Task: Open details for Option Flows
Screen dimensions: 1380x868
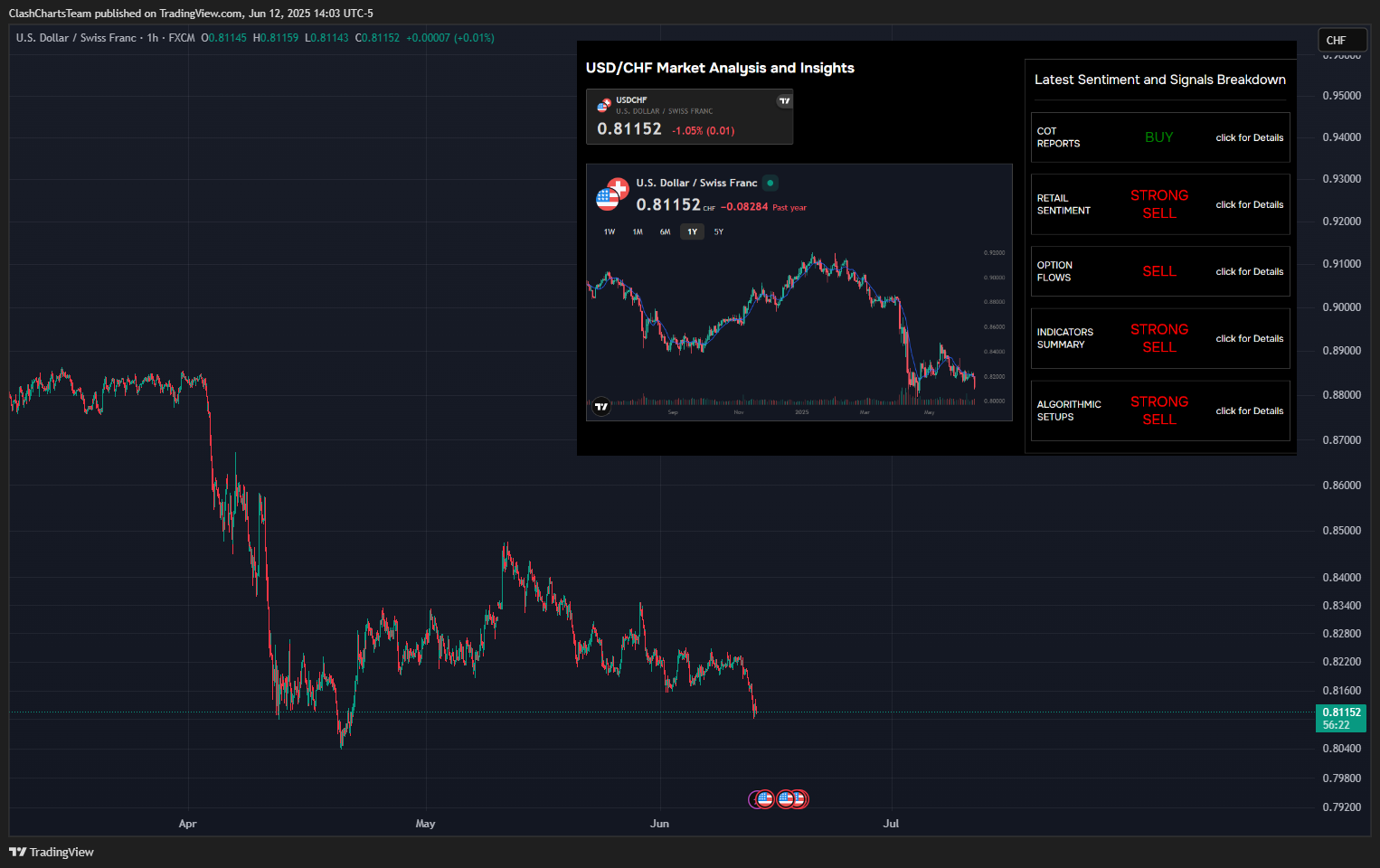Action: tap(1249, 272)
